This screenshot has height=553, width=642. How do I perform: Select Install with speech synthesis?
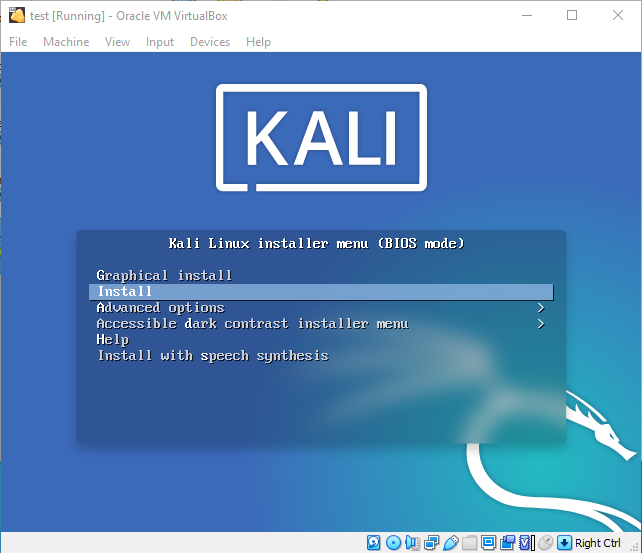click(213, 356)
